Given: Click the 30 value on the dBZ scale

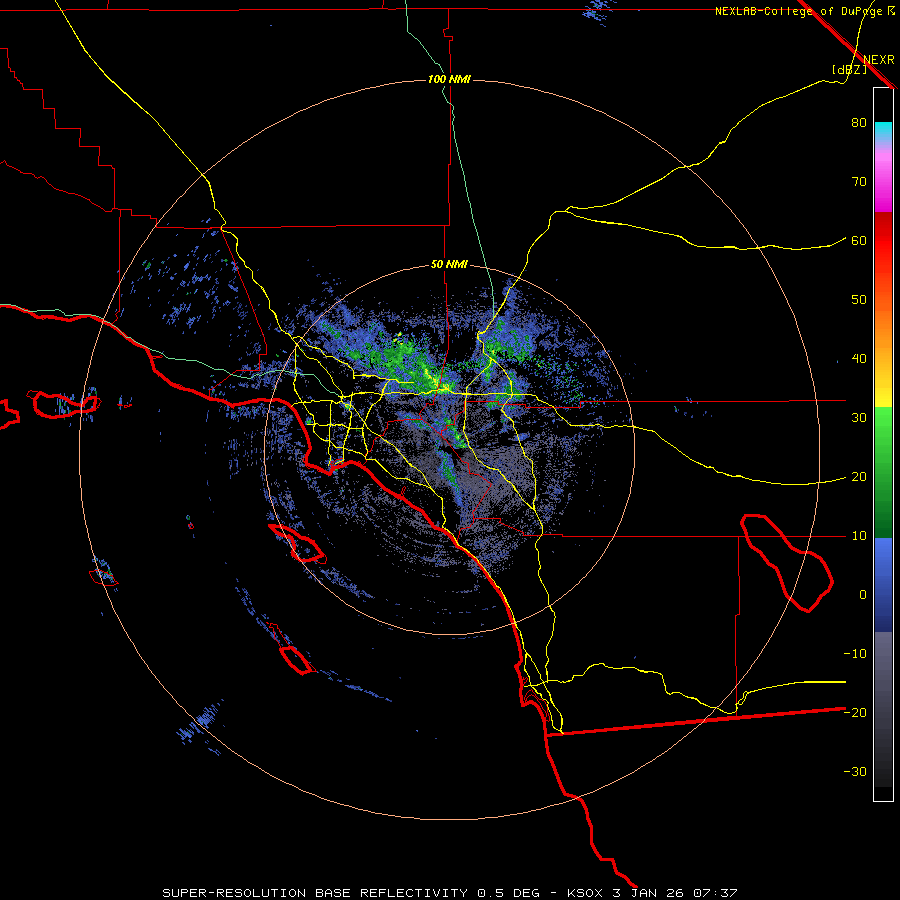Looking at the screenshot, I should coord(859,418).
